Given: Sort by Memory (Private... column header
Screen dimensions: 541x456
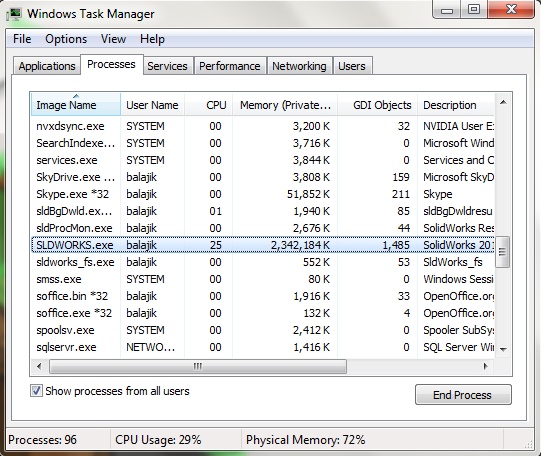Looking at the screenshot, I should 285,105.
